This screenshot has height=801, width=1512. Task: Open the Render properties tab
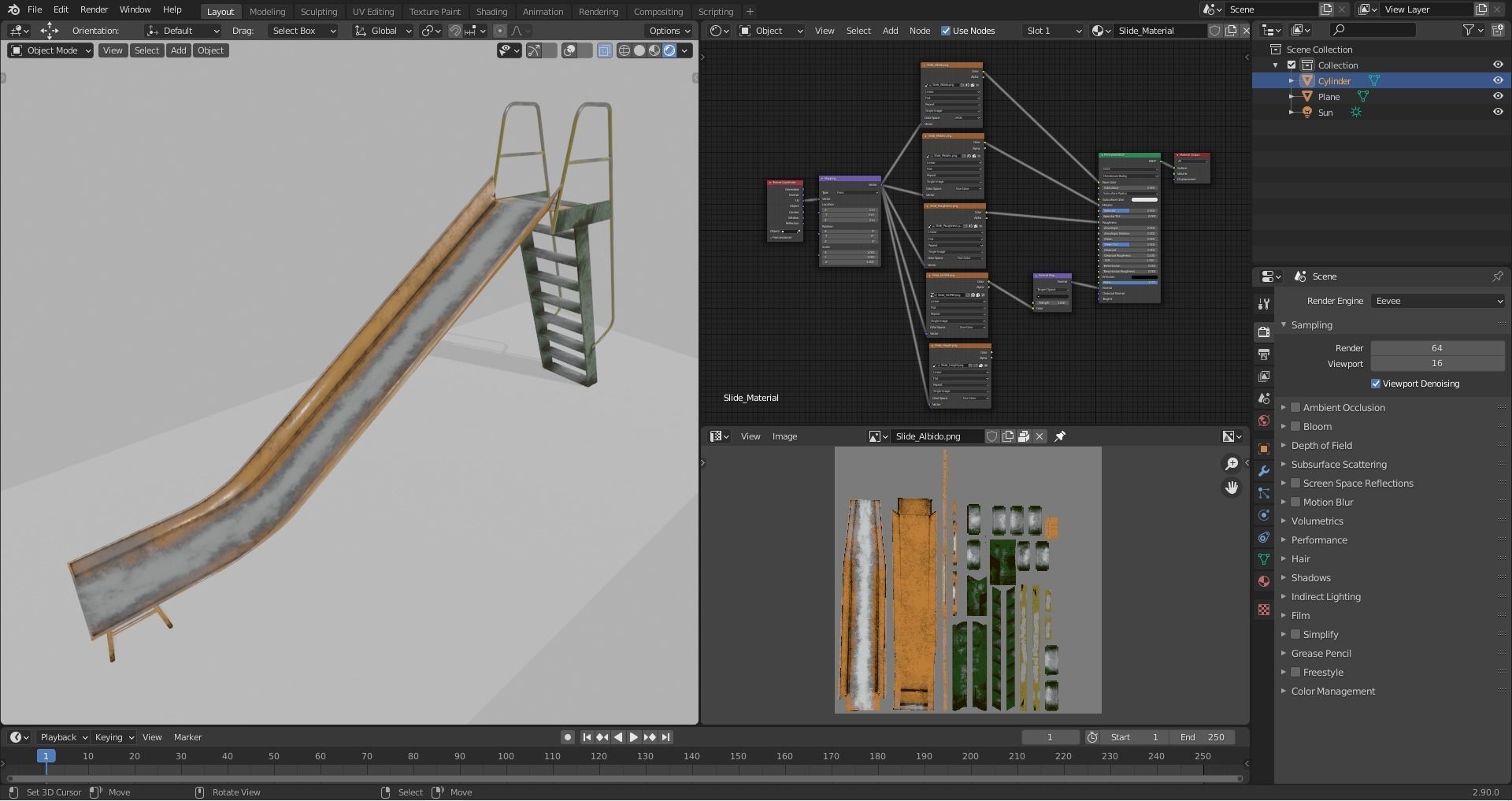click(1264, 332)
